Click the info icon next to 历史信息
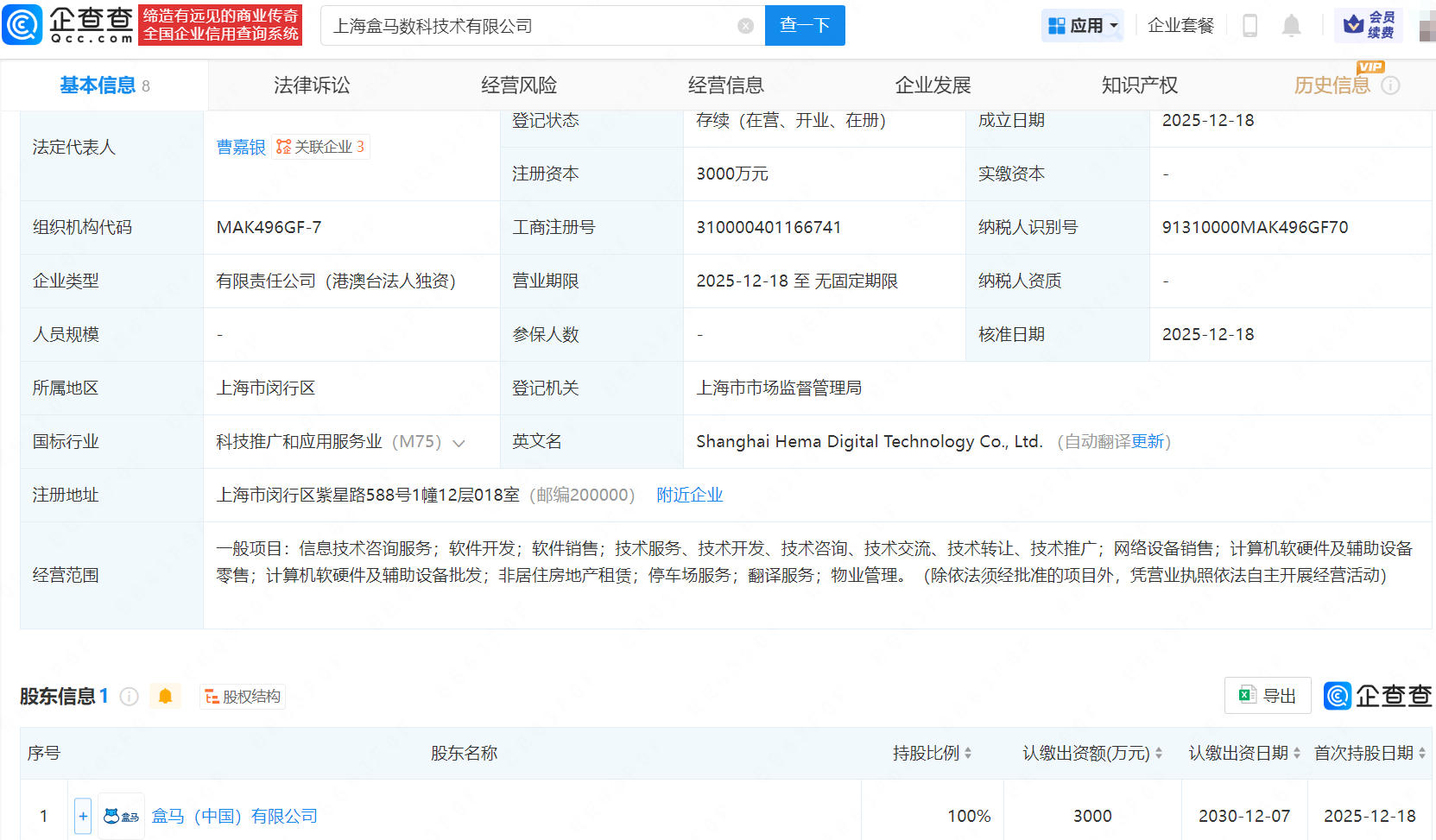The width and height of the screenshot is (1436, 840). [1390, 85]
